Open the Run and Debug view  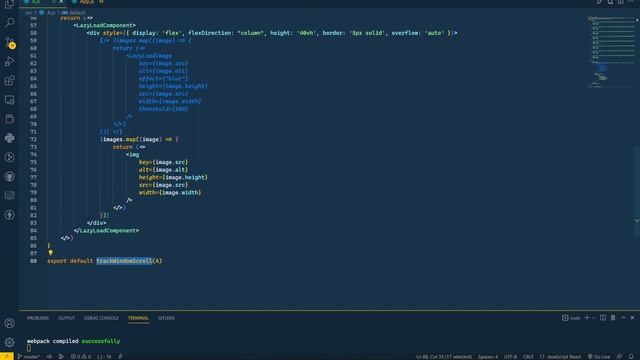pyautogui.click(x=9, y=61)
